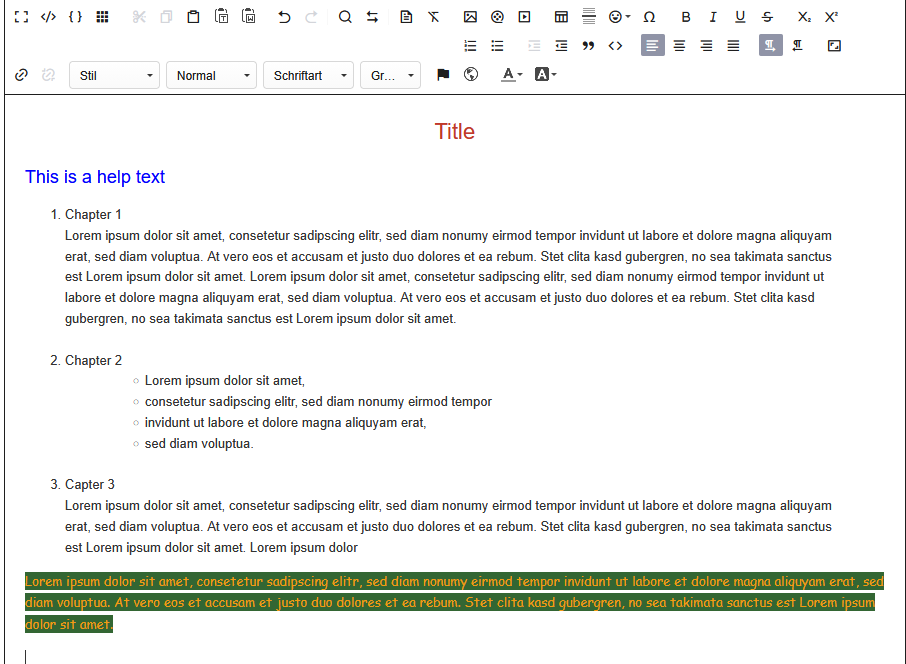
Task: Open the text color picker
Action: pyautogui.click(x=511, y=75)
